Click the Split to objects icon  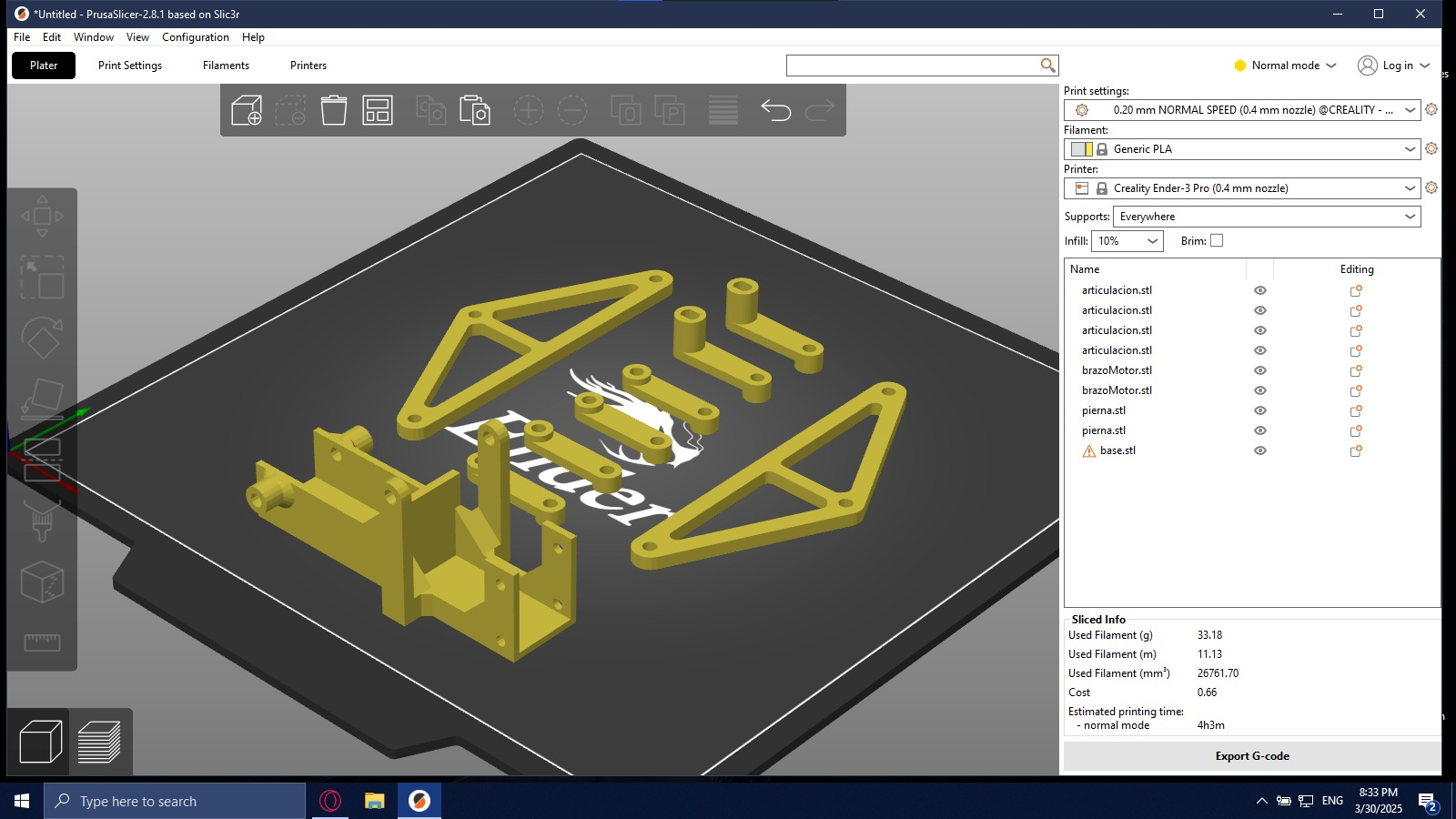(626, 110)
